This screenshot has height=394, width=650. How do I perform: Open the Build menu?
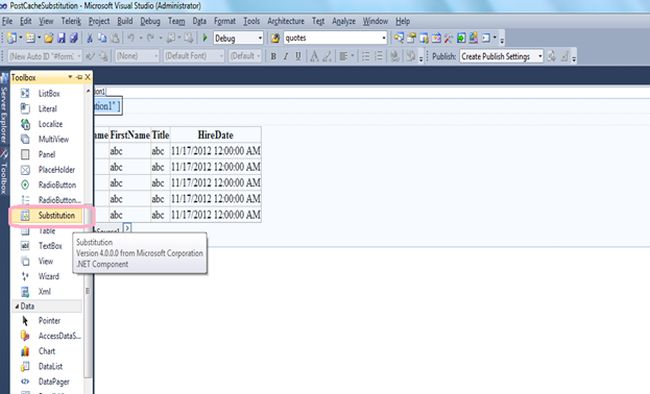pos(125,21)
